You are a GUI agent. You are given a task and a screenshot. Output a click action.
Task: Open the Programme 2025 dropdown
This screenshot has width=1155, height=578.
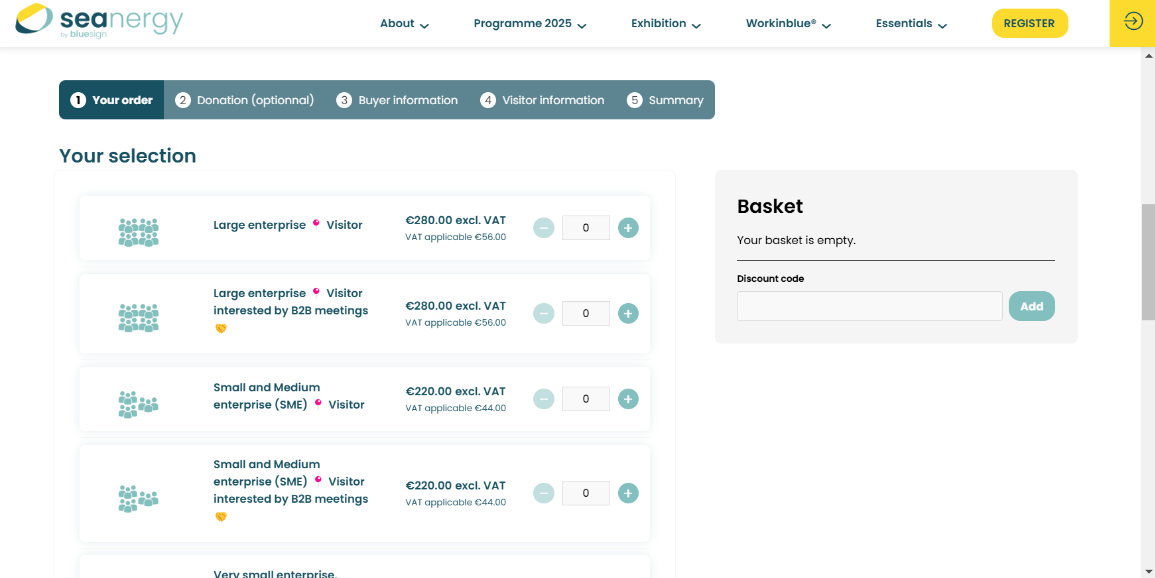tap(530, 24)
